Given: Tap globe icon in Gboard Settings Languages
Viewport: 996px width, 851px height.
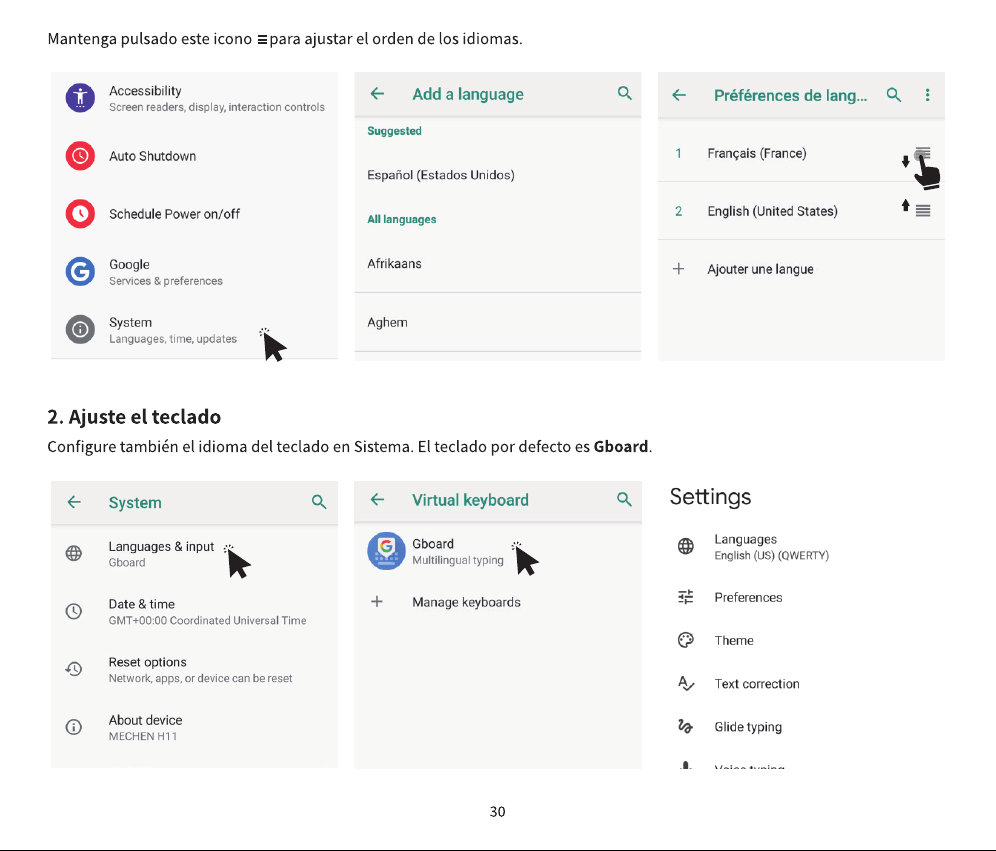Looking at the screenshot, I should click(685, 546).
